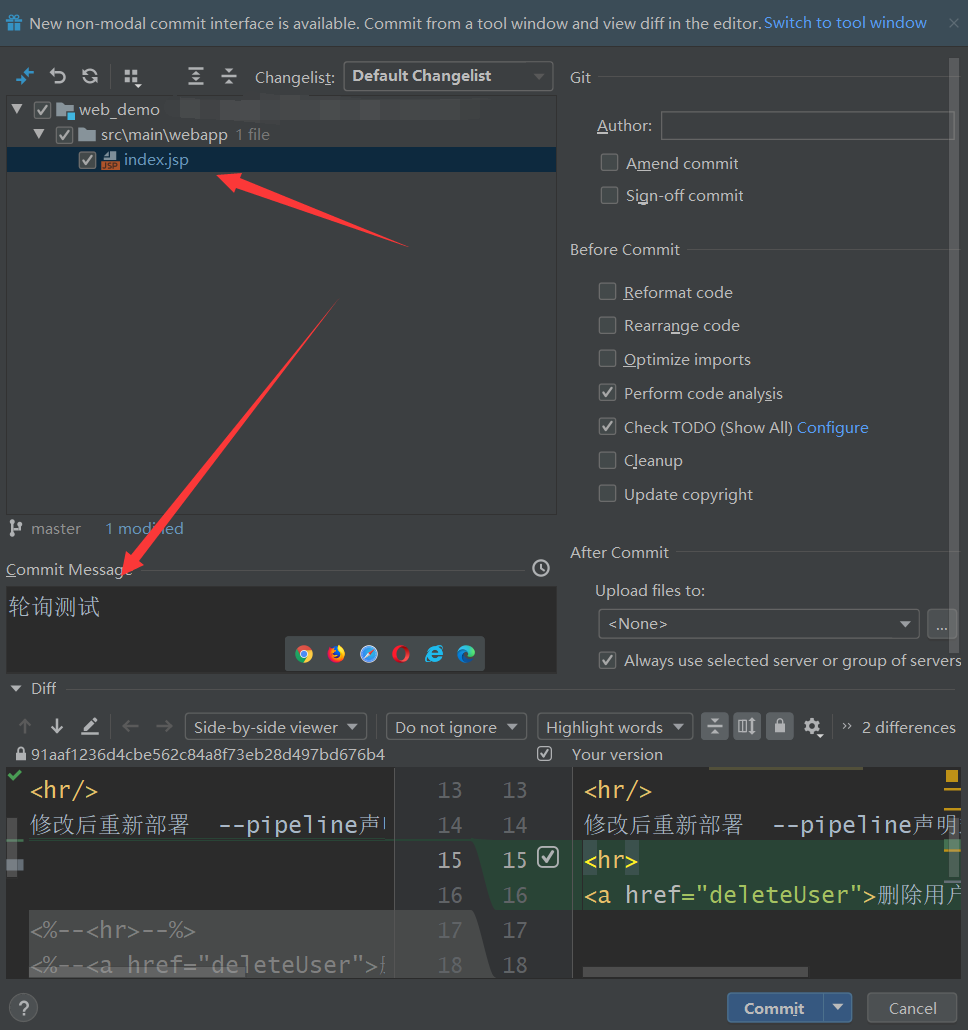This screenshot has height=1030, width=968.
Task: Click the Show Diff toolbar icon
Action: coord(24,77)
